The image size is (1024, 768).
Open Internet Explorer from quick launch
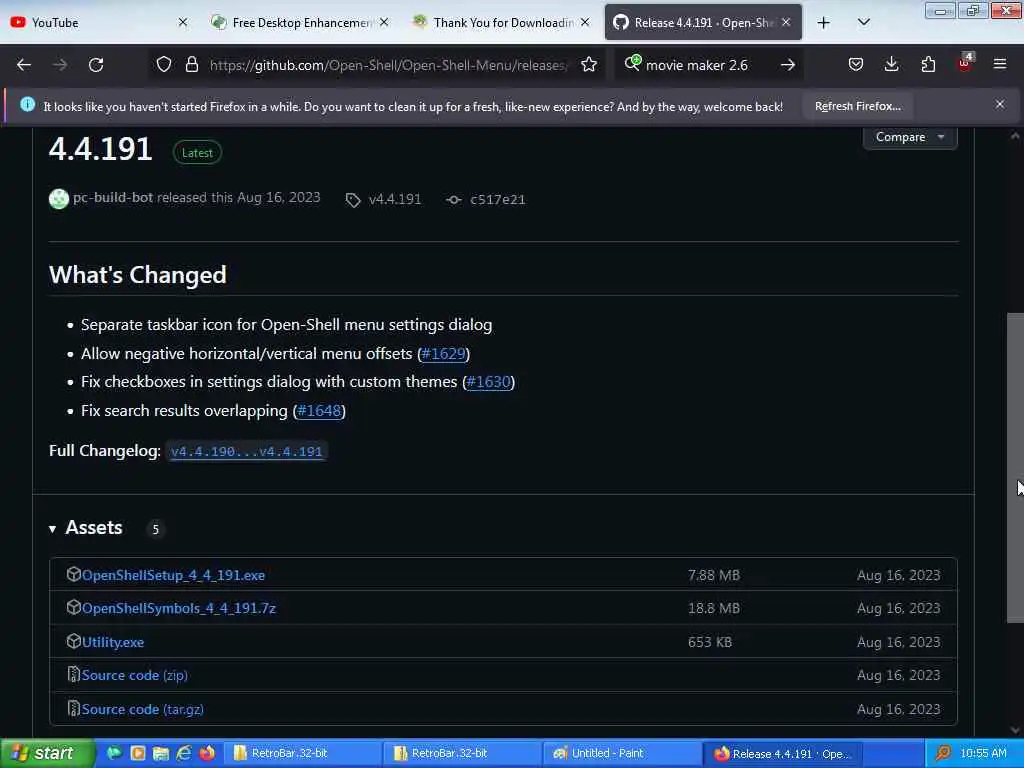184,753
